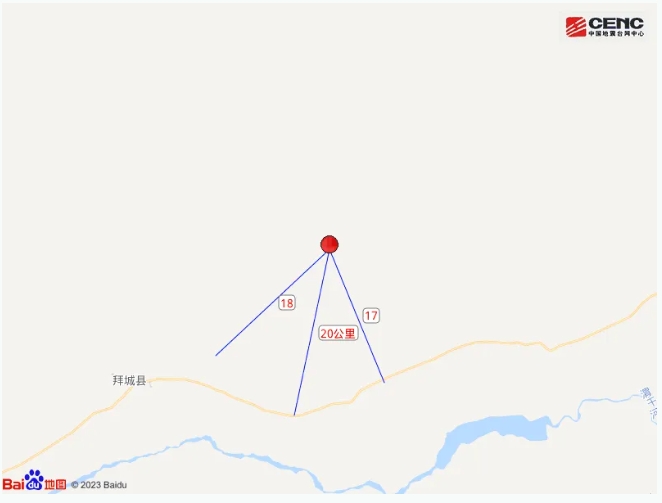Image resolution: width=662 pixels, height=503 pixels.
Task: Click the yellow road's sharp notch east of the lines
Action: [x=549, y=350]
